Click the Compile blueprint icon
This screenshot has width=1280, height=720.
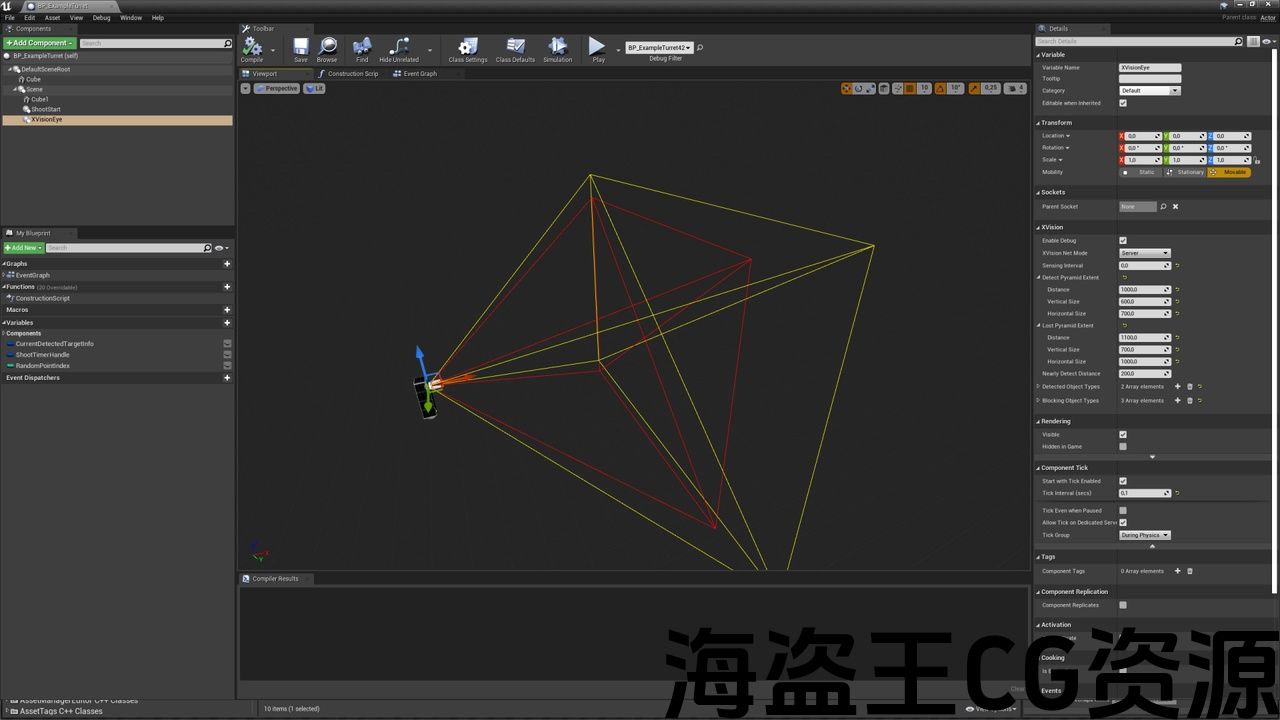click(x=252, y=47)
